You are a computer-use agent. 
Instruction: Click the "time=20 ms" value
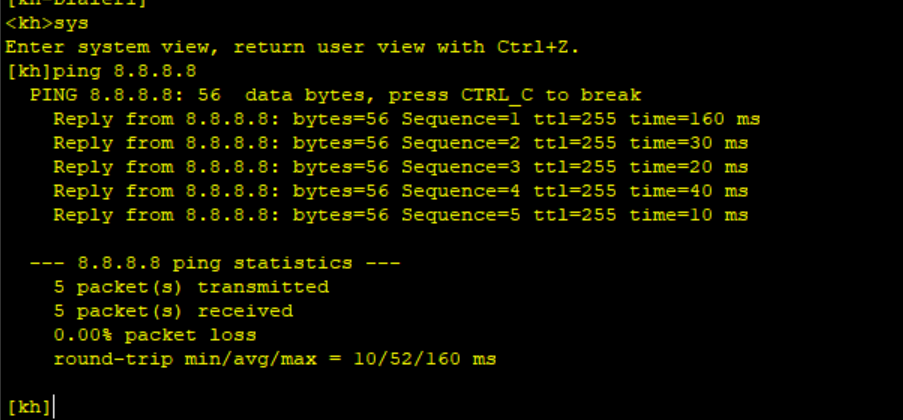(689, 167)
